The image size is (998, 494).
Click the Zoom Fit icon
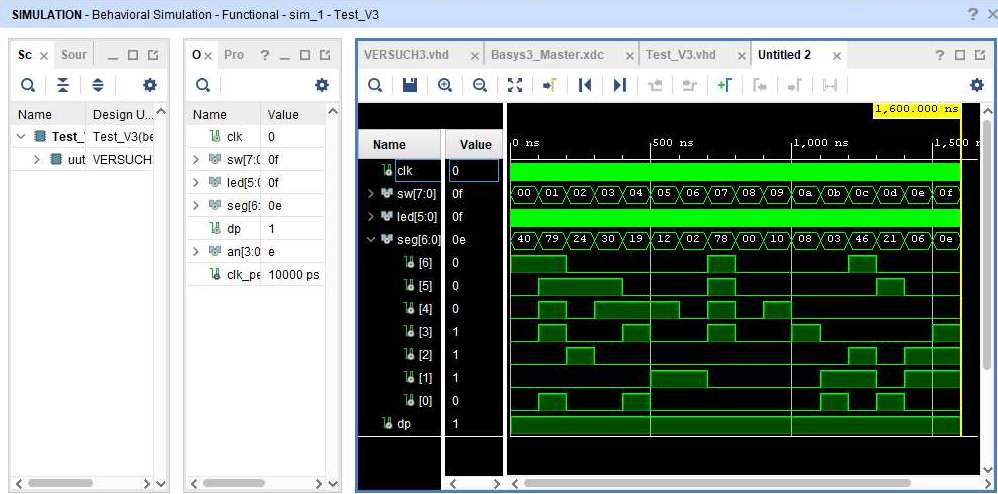514,85
